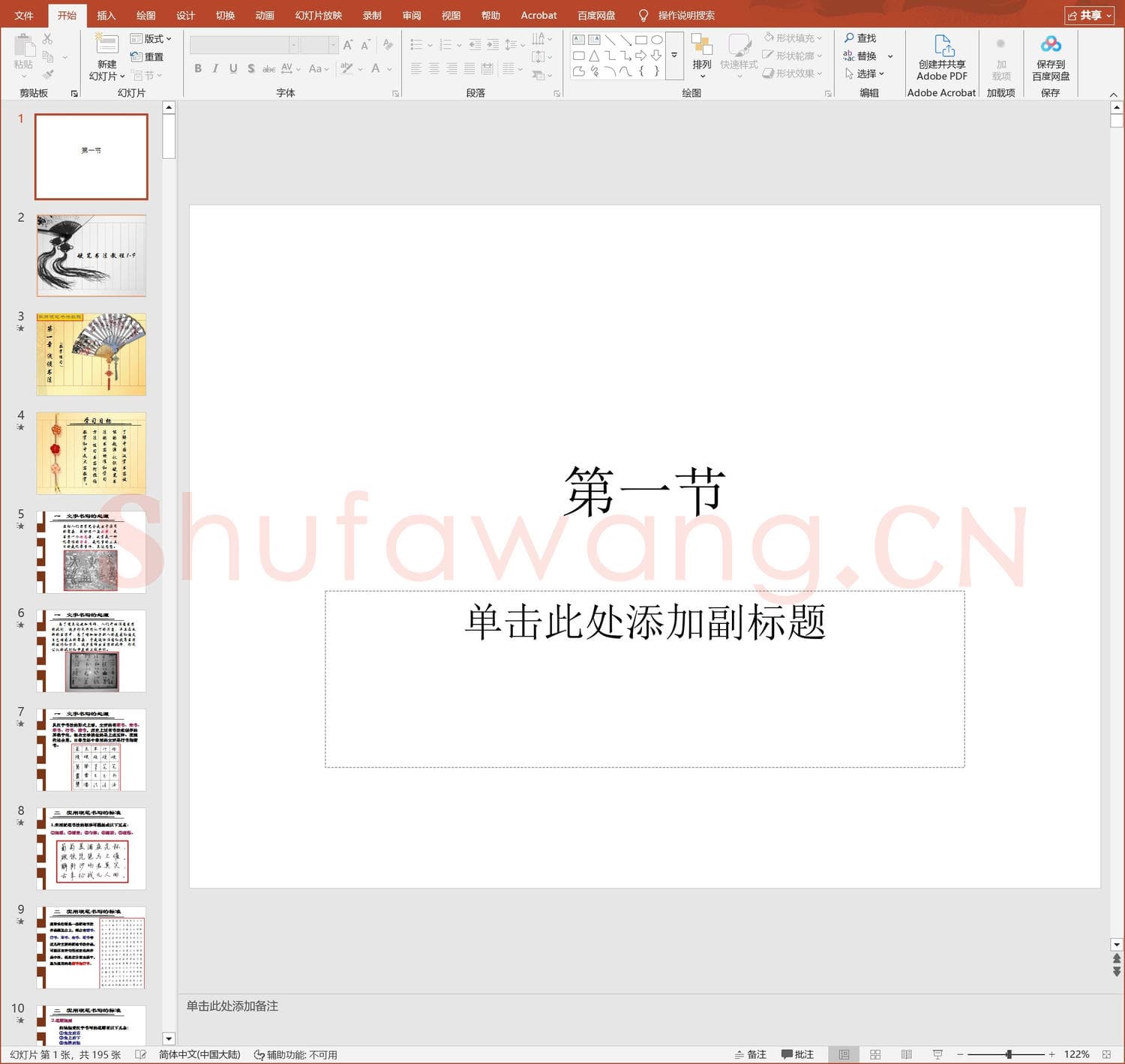Toggle Strikethrough formatting
The image size is (1125, 1064).
pos(268,68)
